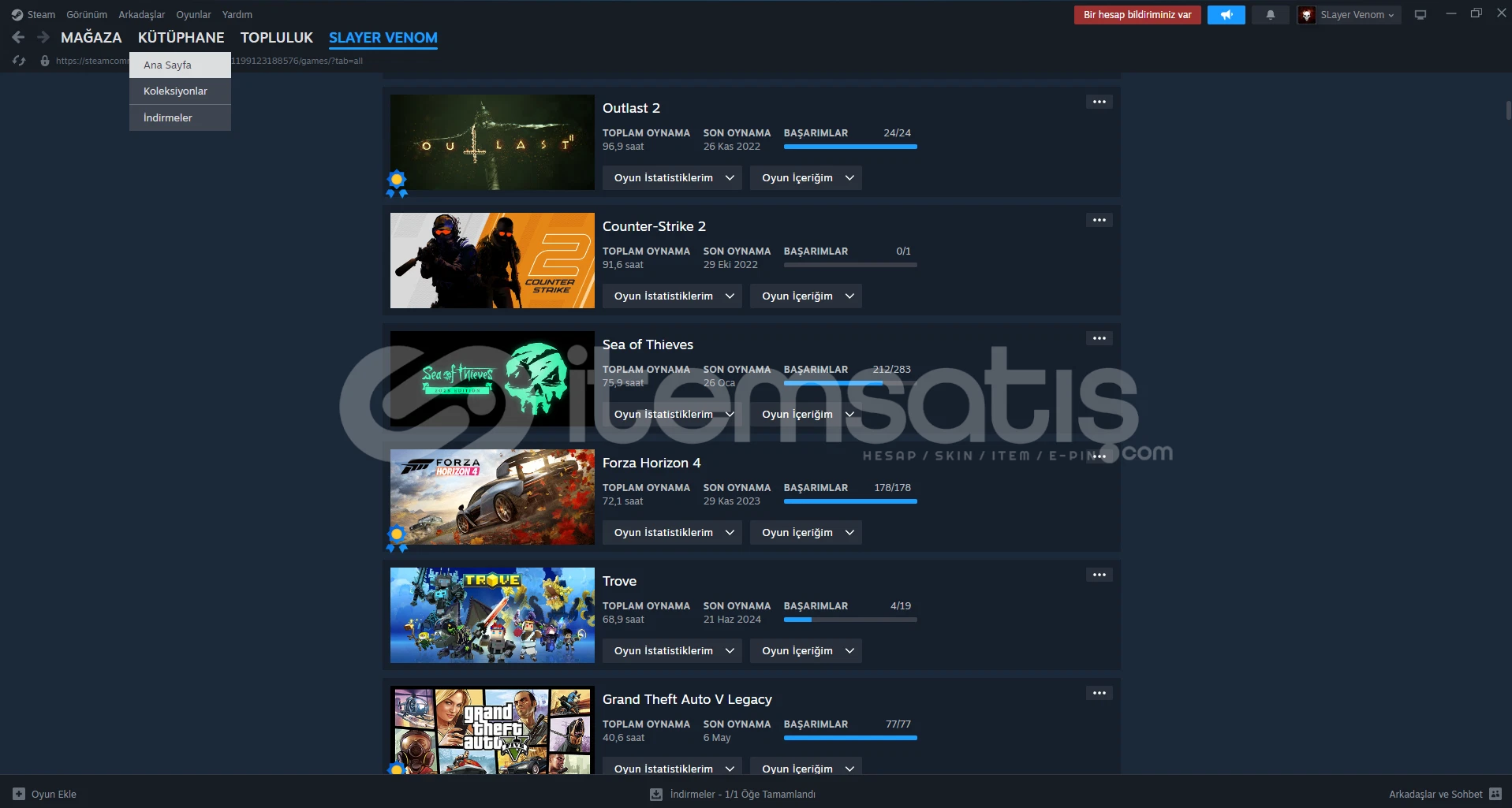1512x808 pixels.
Task: Click Bir hesap bildiriminiz var button
Action: pos(1137,15)
